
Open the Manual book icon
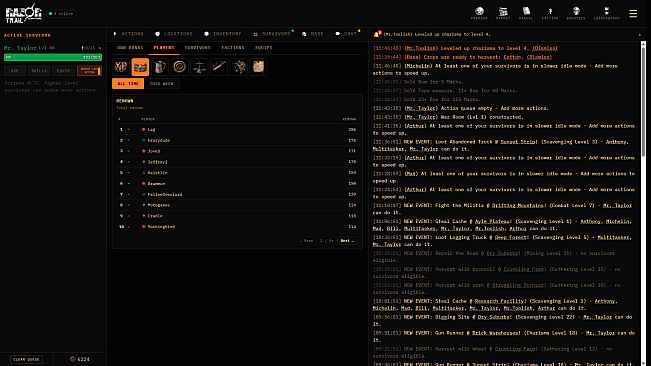(526, 13)
